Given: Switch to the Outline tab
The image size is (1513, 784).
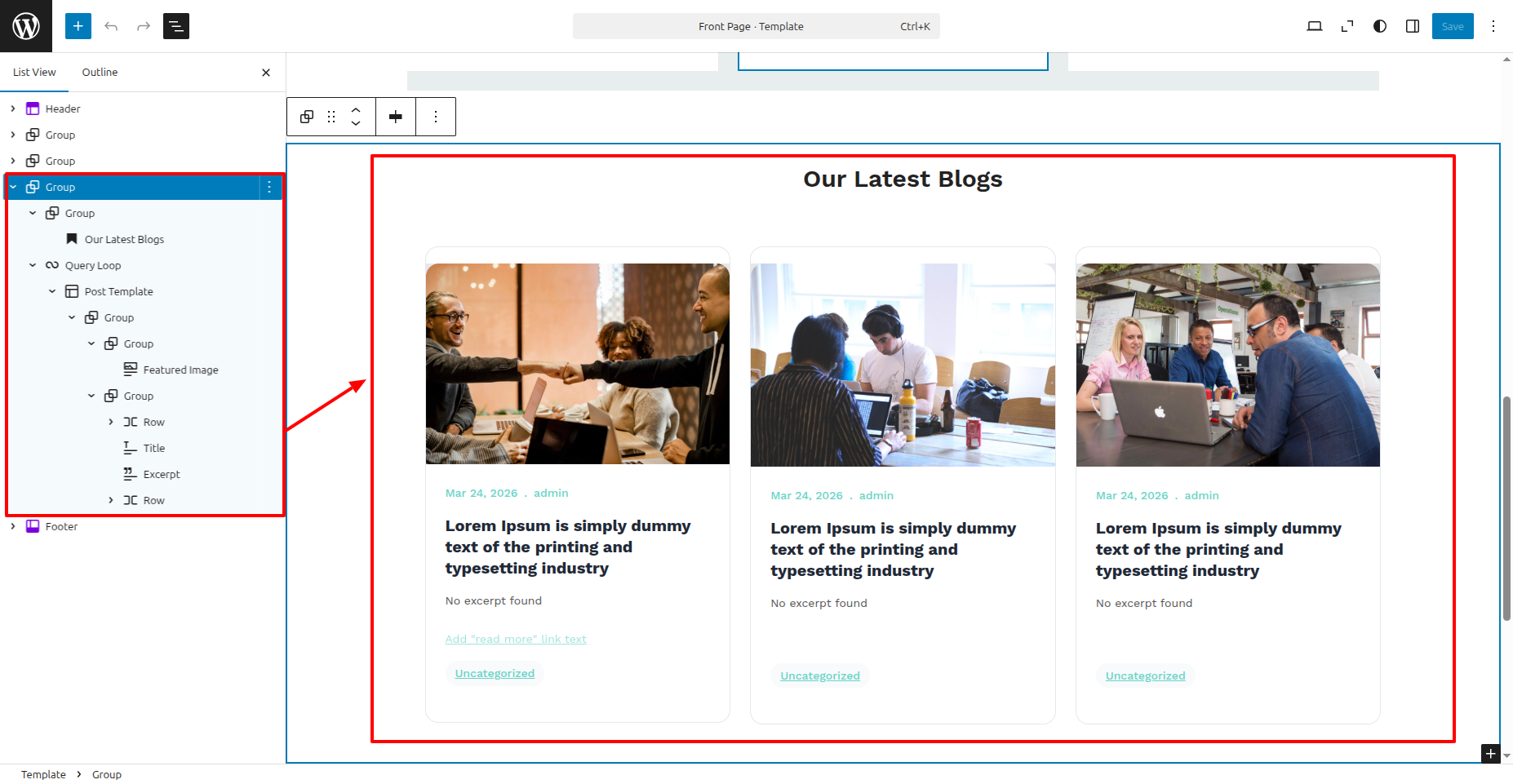Looking at the screenshot, I should 100,72.
